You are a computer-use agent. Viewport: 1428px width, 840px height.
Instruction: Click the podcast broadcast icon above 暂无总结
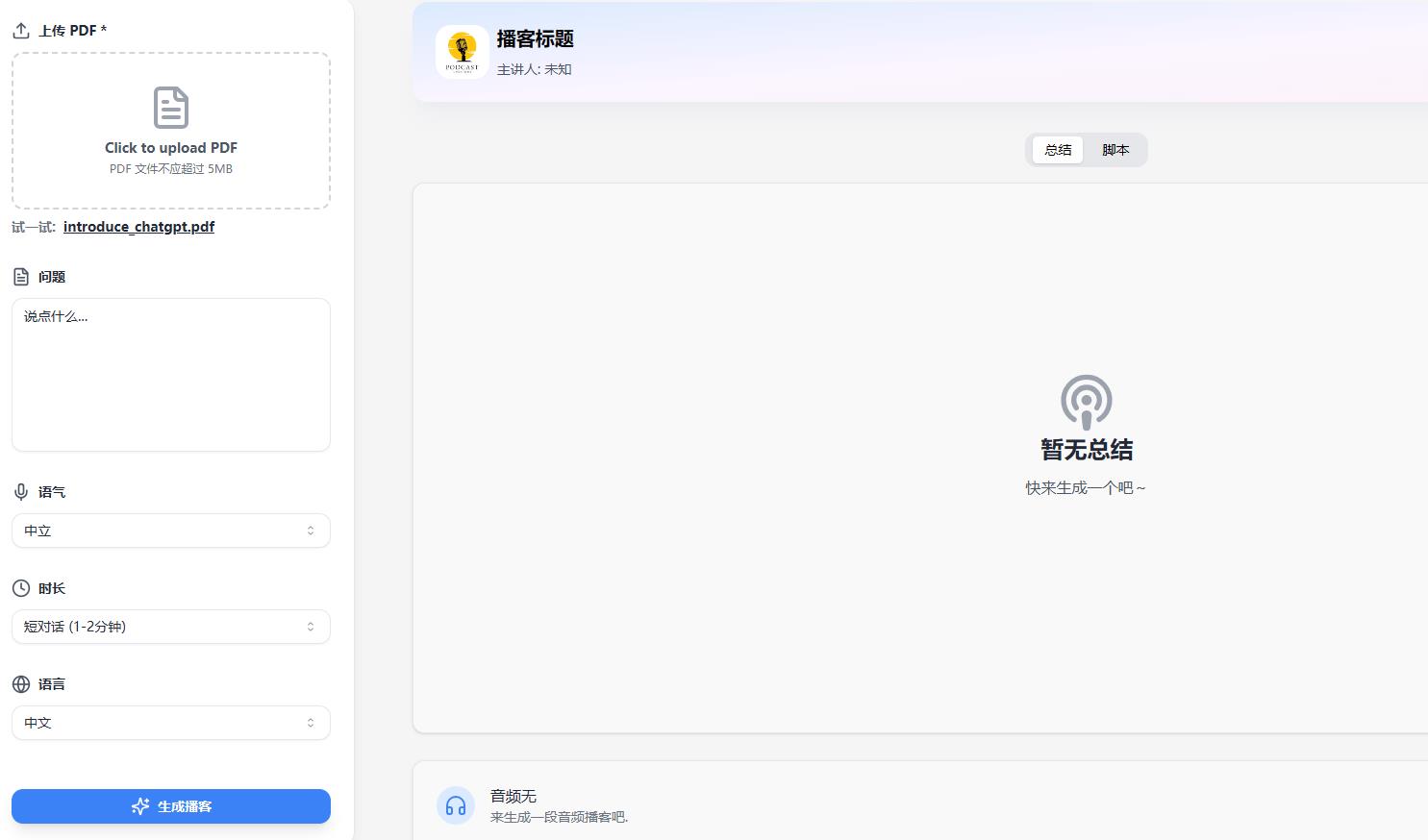click(1086, 401)
